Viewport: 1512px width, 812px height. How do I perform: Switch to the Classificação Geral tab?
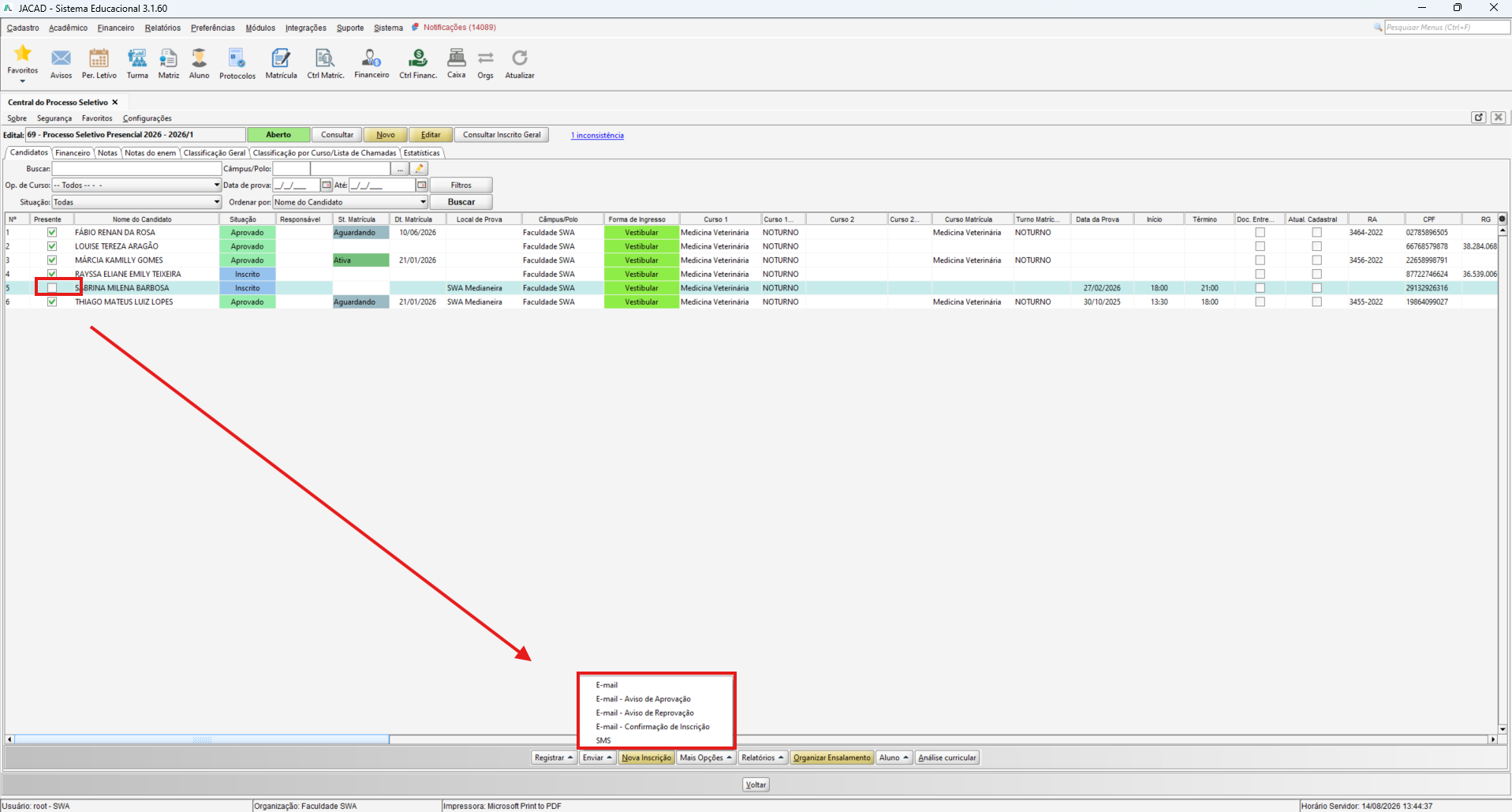pyautogui.click(x=215, y=153)
